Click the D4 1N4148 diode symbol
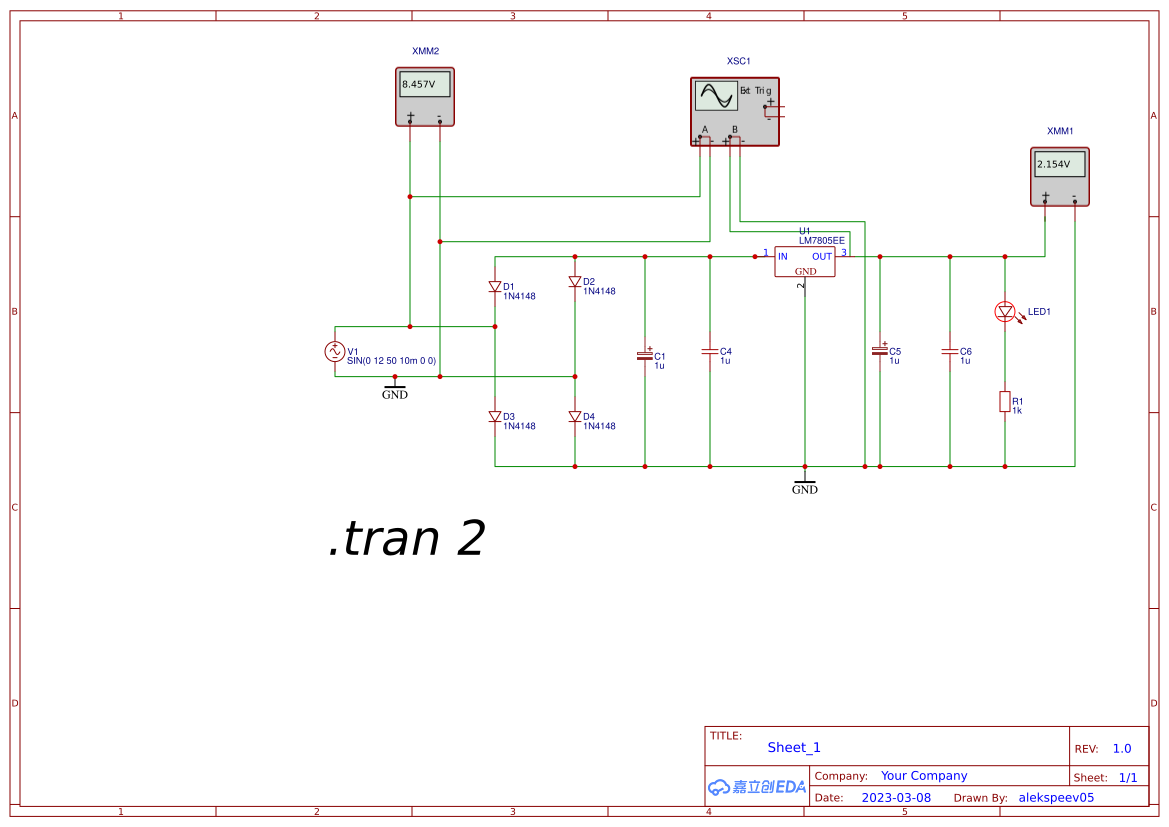 (575, 414)
